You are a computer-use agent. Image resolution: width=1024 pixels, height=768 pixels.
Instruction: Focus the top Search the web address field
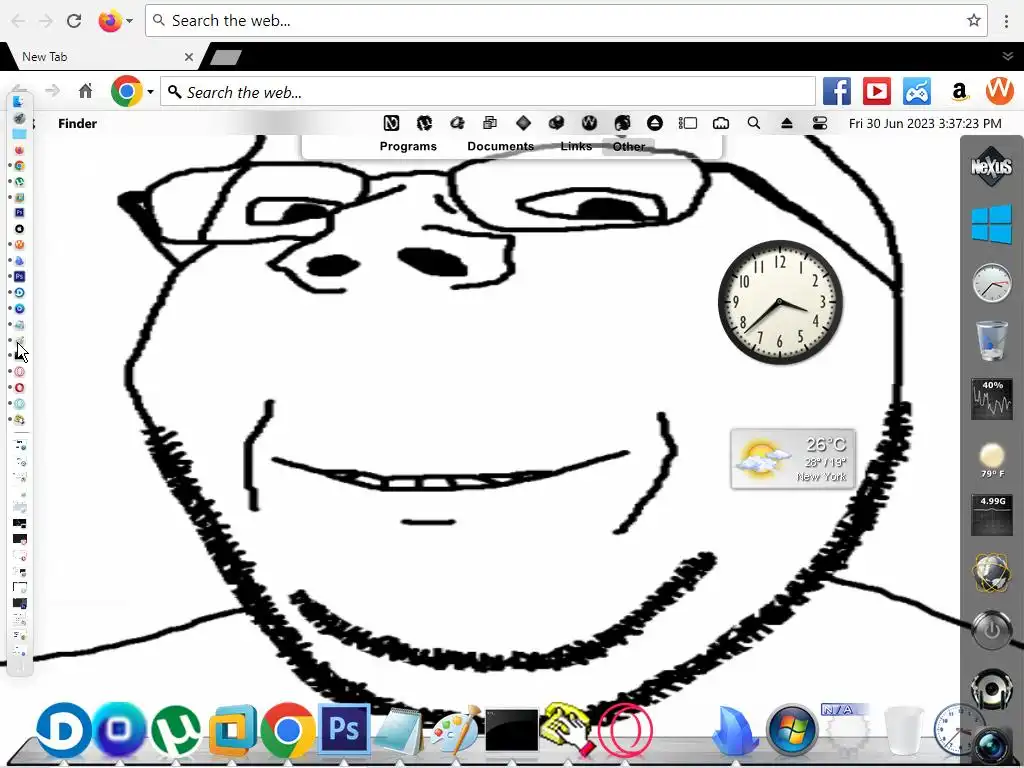tap(566, 21)
